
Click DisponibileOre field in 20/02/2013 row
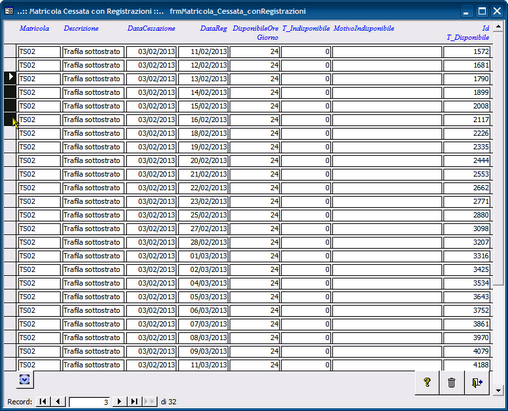click(255, 161)
